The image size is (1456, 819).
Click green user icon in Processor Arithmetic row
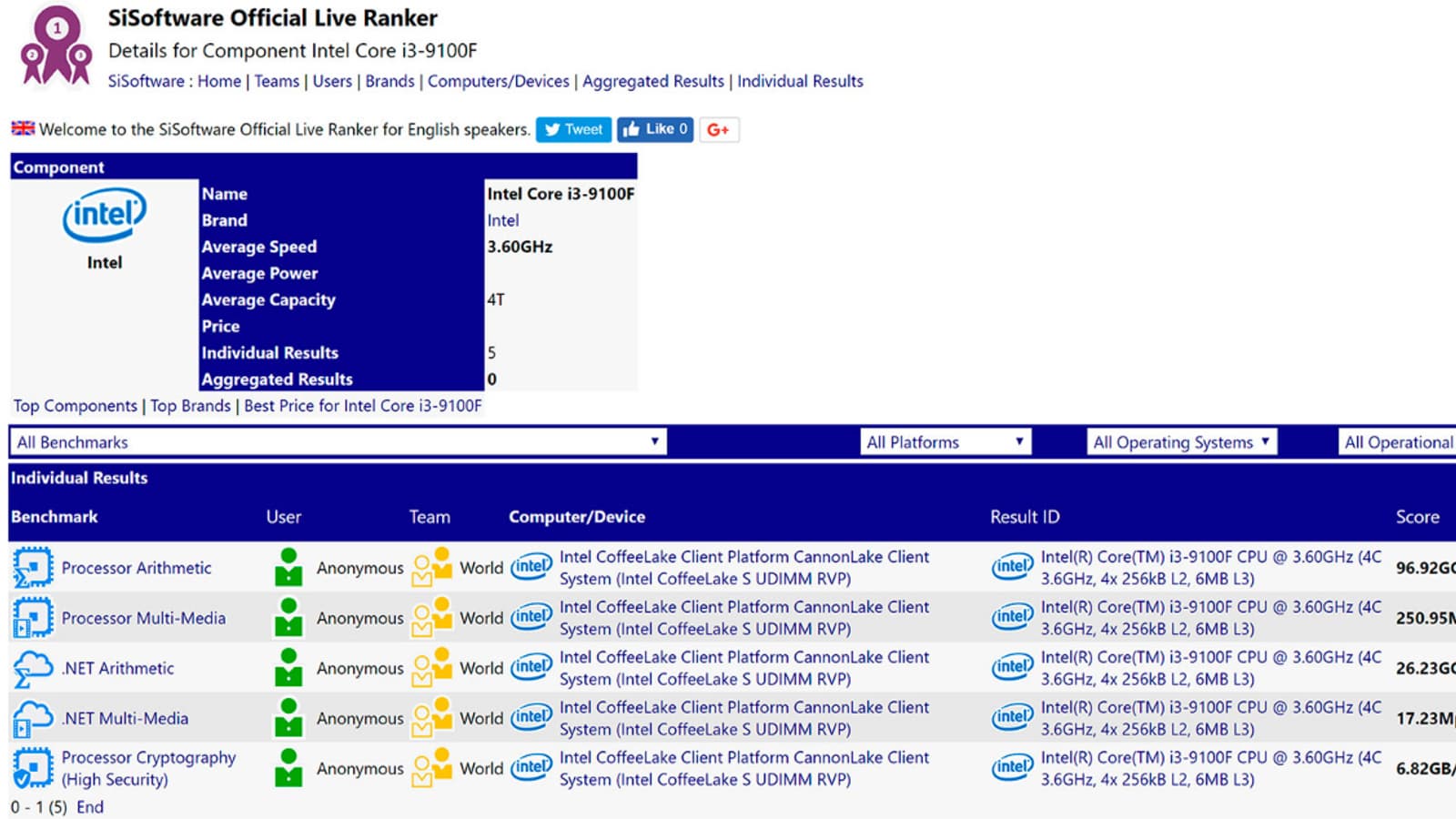(288, 567)
